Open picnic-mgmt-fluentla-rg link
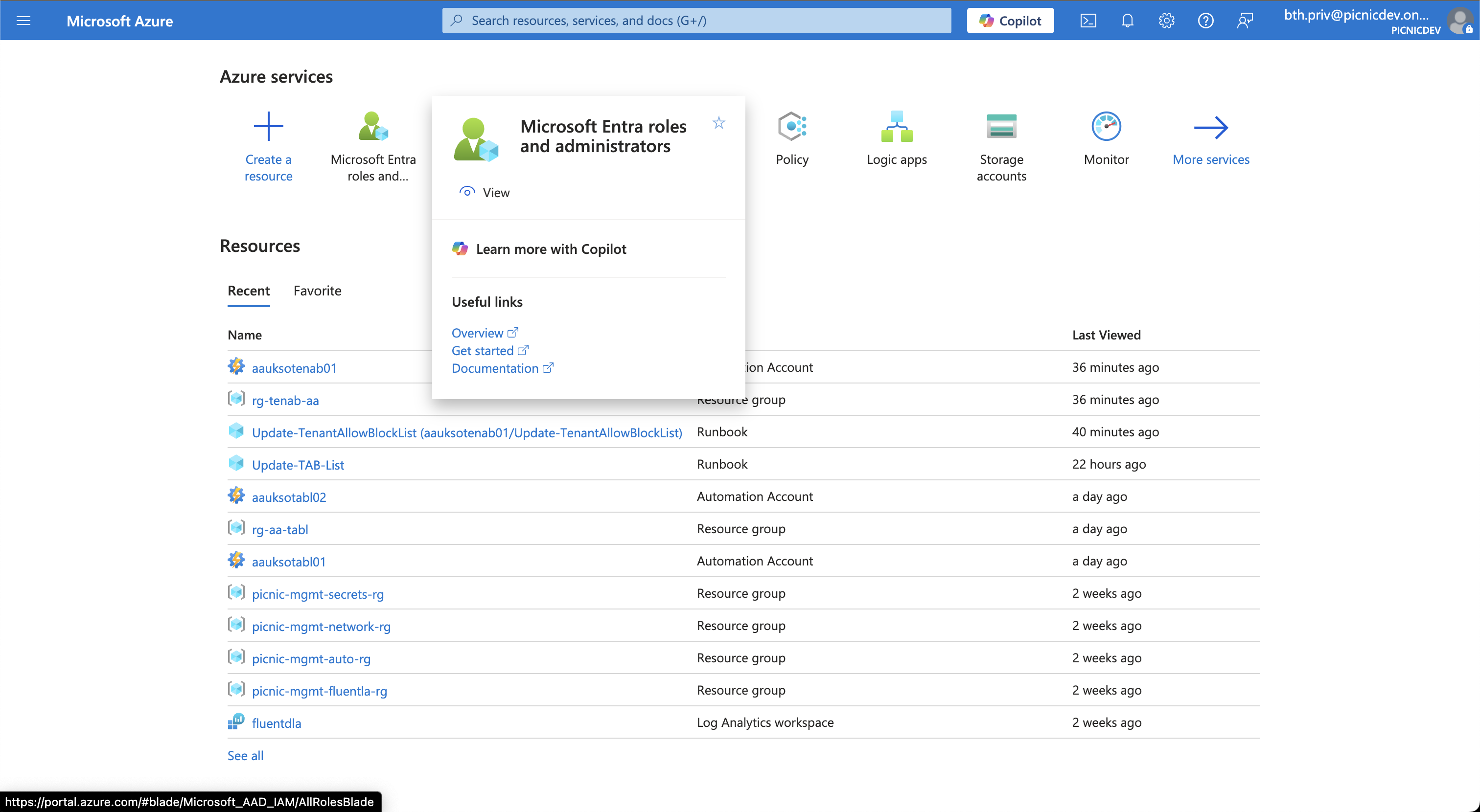Image resolution: width=1480 pixels, height=812 pixels. coord(320,691)
